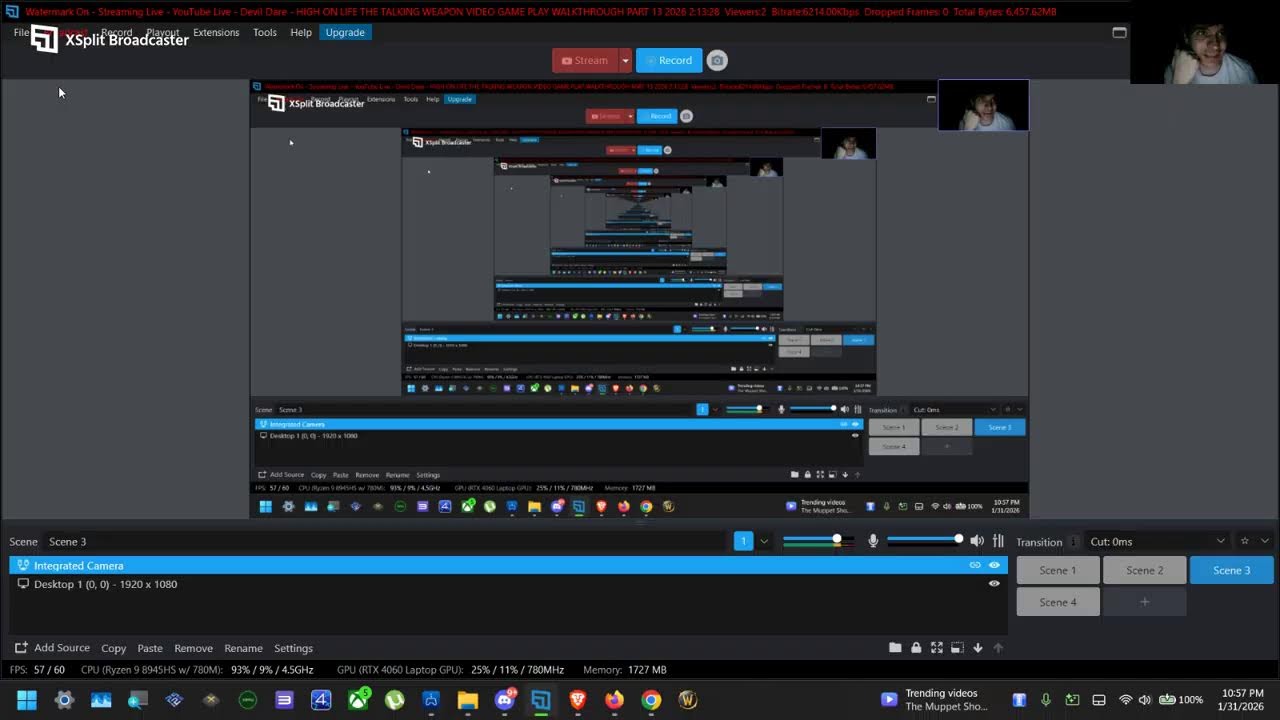This screenshot has height=720, width=1280.
Task: Click the numbered preset 1 button
Action: click(x=743, y=541)
